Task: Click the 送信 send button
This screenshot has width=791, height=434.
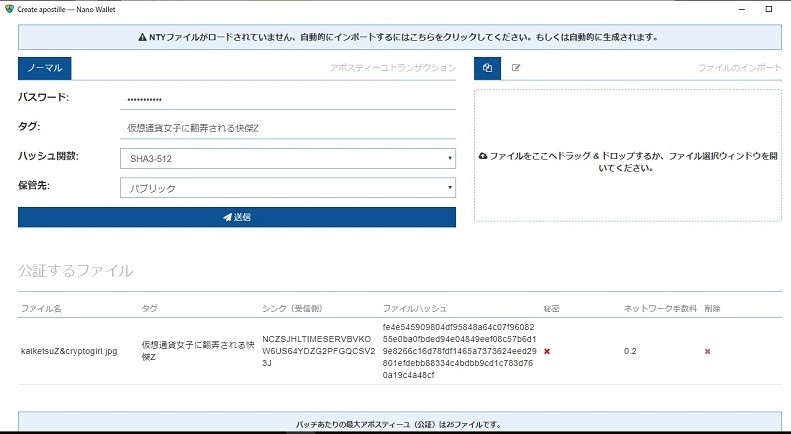Action: 237,217
